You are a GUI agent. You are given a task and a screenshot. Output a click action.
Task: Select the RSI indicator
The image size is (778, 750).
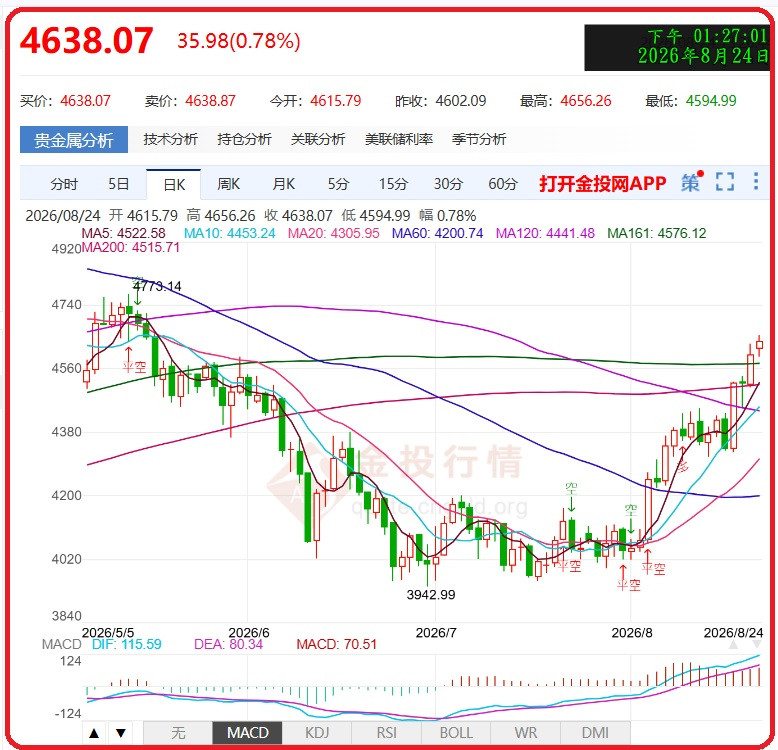pyautogui.click(x=387, y=733)
